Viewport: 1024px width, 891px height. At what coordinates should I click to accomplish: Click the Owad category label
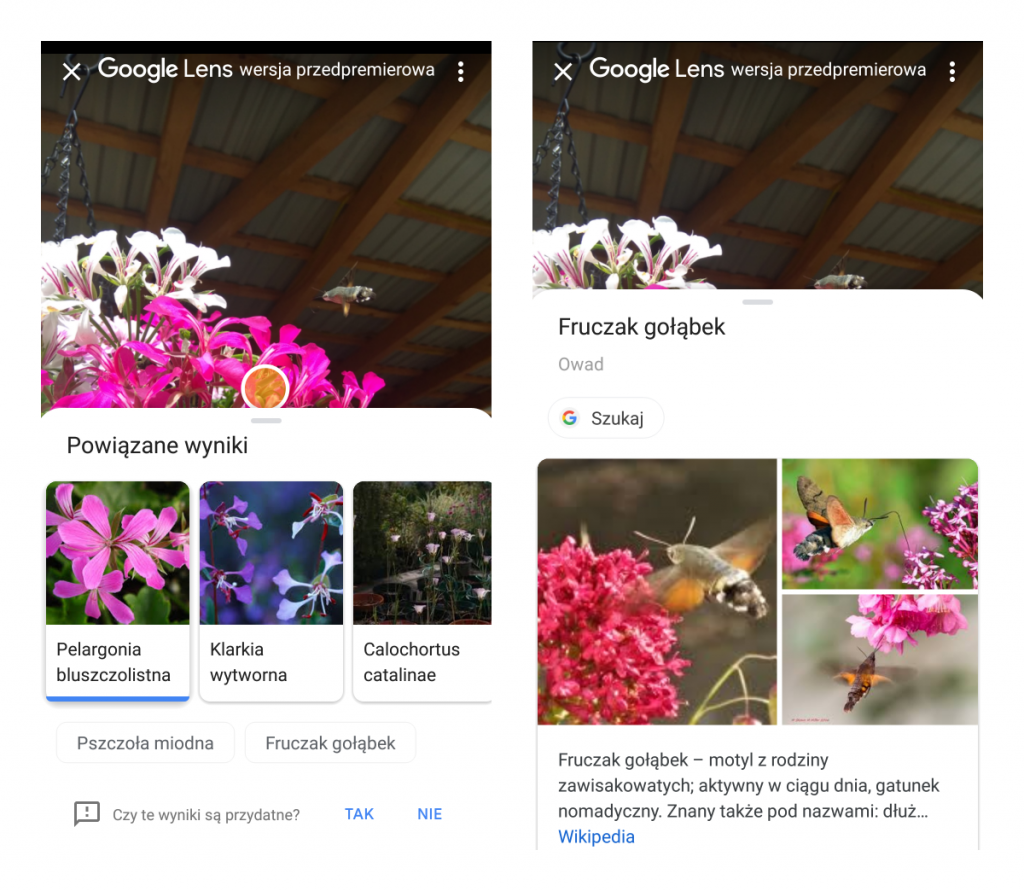(581, 364)
